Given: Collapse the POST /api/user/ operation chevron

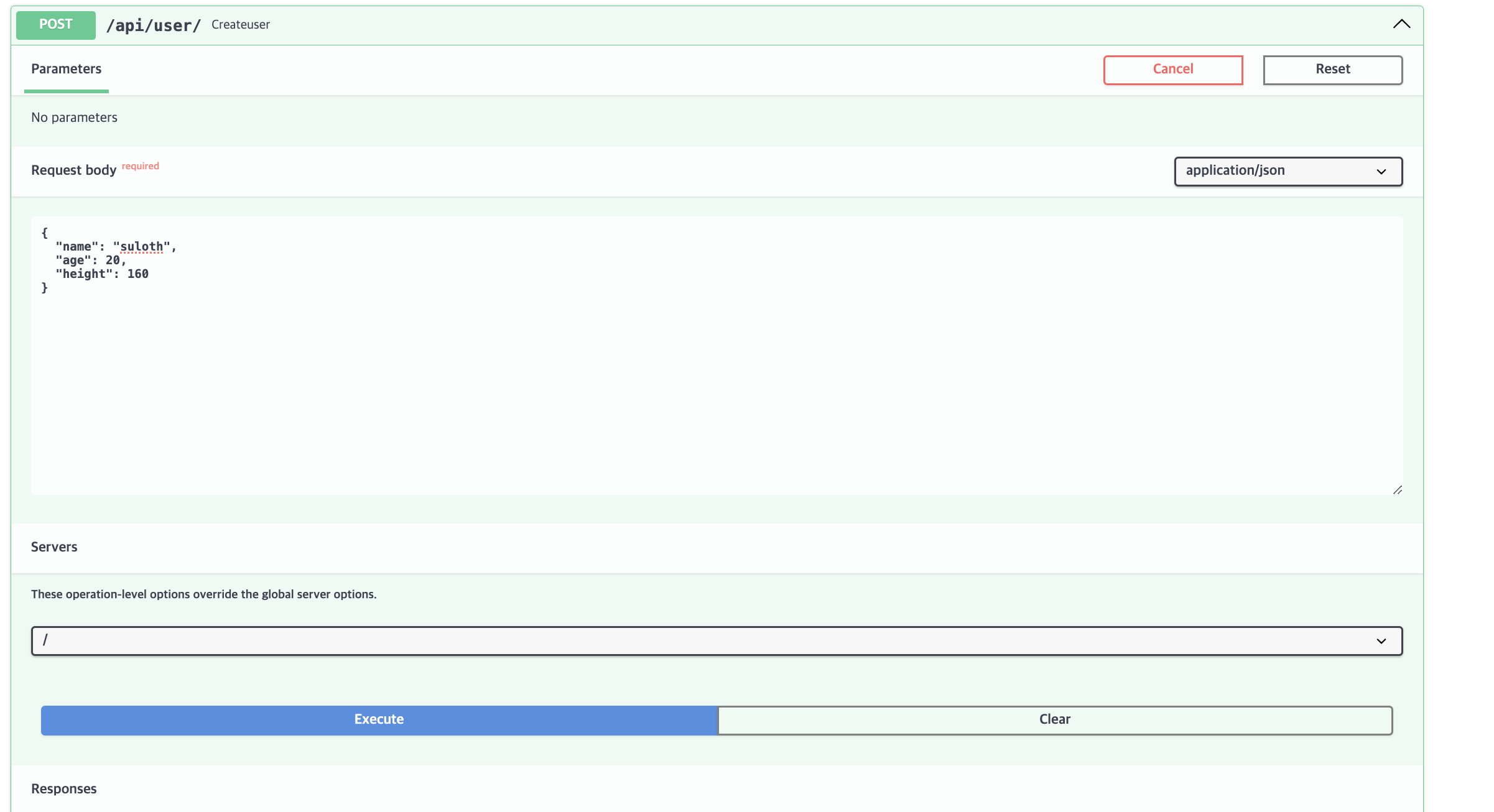Looking at the screenshot, I should point(1401,24).
